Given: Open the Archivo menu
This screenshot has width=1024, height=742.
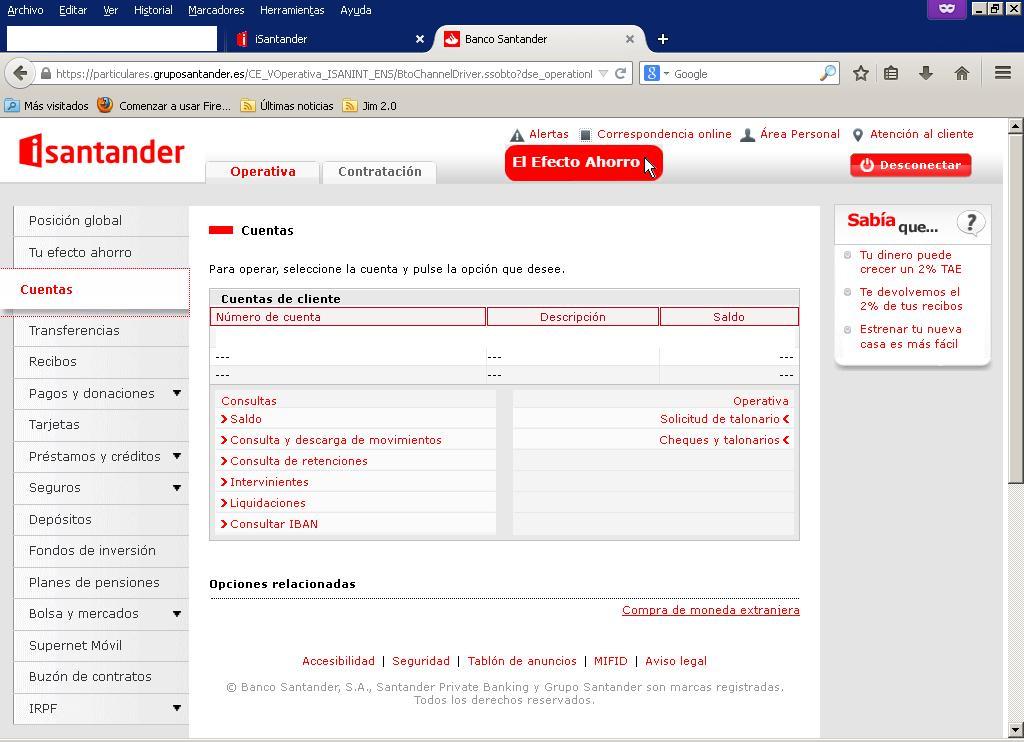Looking at the screenshot, I should 25,10.
